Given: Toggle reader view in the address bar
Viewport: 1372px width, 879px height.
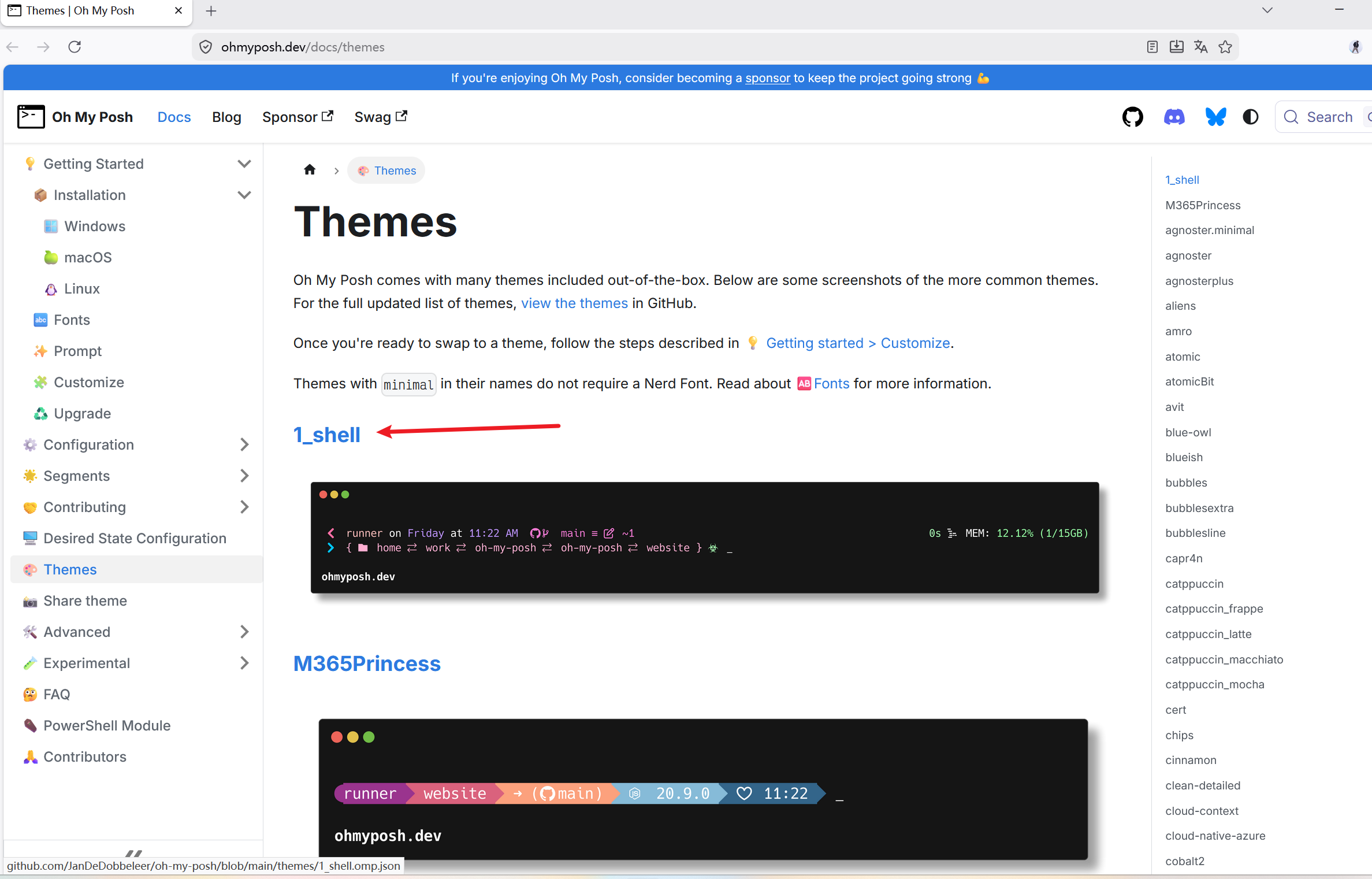Looking at the screenshot, I should coord(1152,47).
